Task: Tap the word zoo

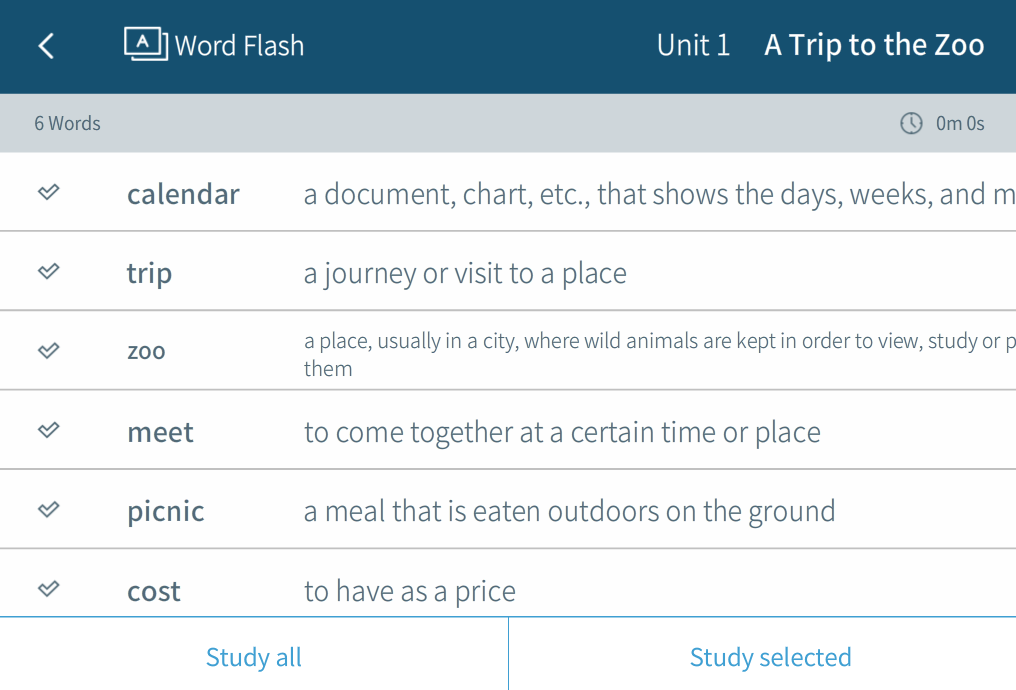Action: pos(146,352)
